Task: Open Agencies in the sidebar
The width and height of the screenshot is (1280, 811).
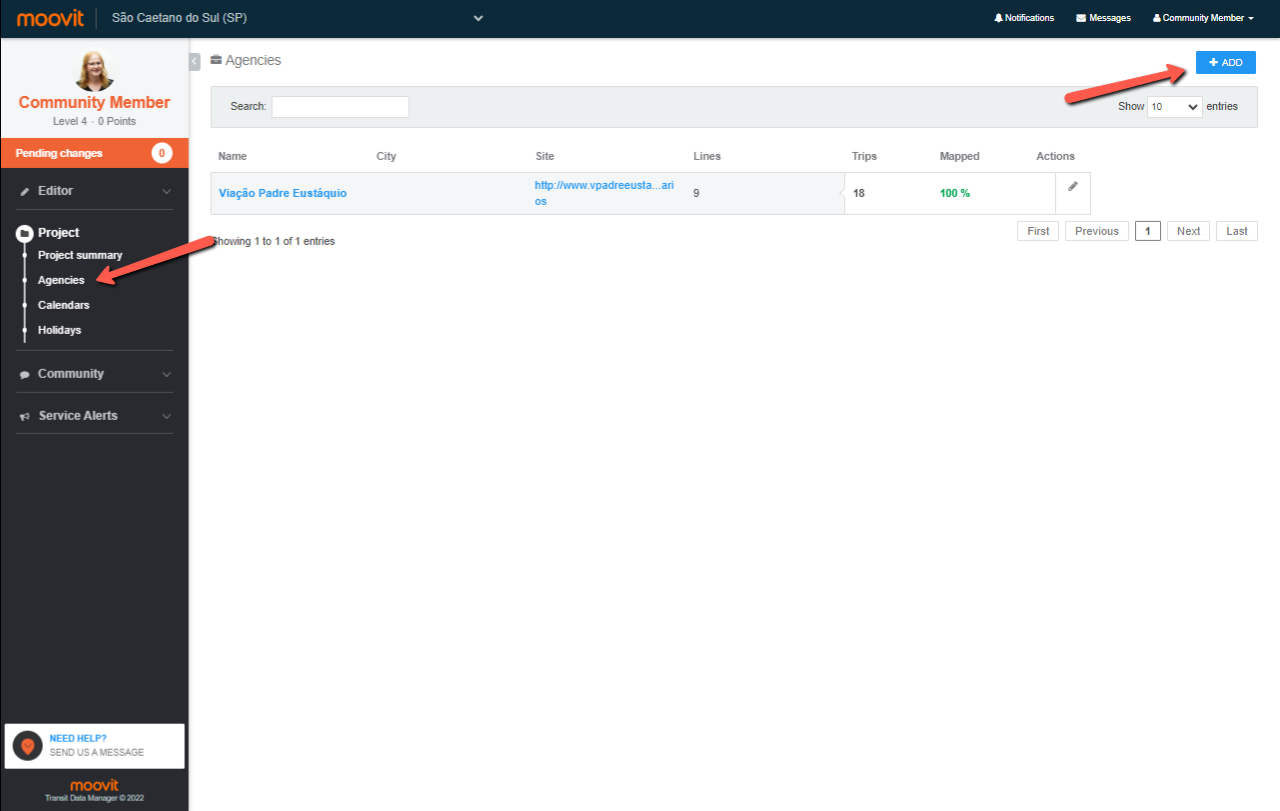Action: [61, 280]
